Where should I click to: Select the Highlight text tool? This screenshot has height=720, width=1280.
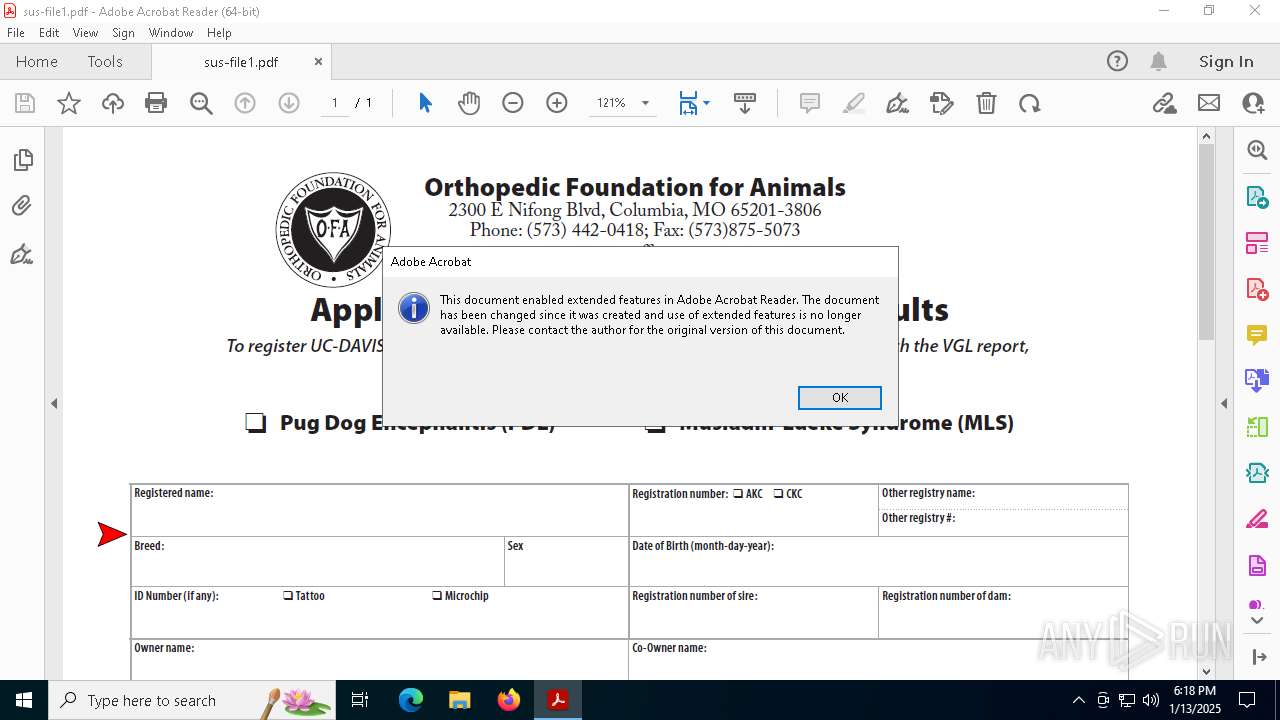coord(854,103)
